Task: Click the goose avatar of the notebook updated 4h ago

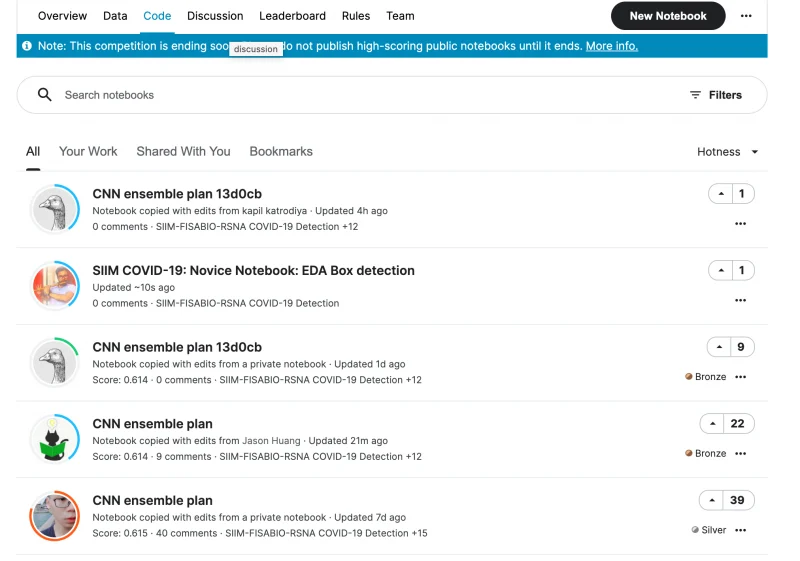Action: [55, 209]
